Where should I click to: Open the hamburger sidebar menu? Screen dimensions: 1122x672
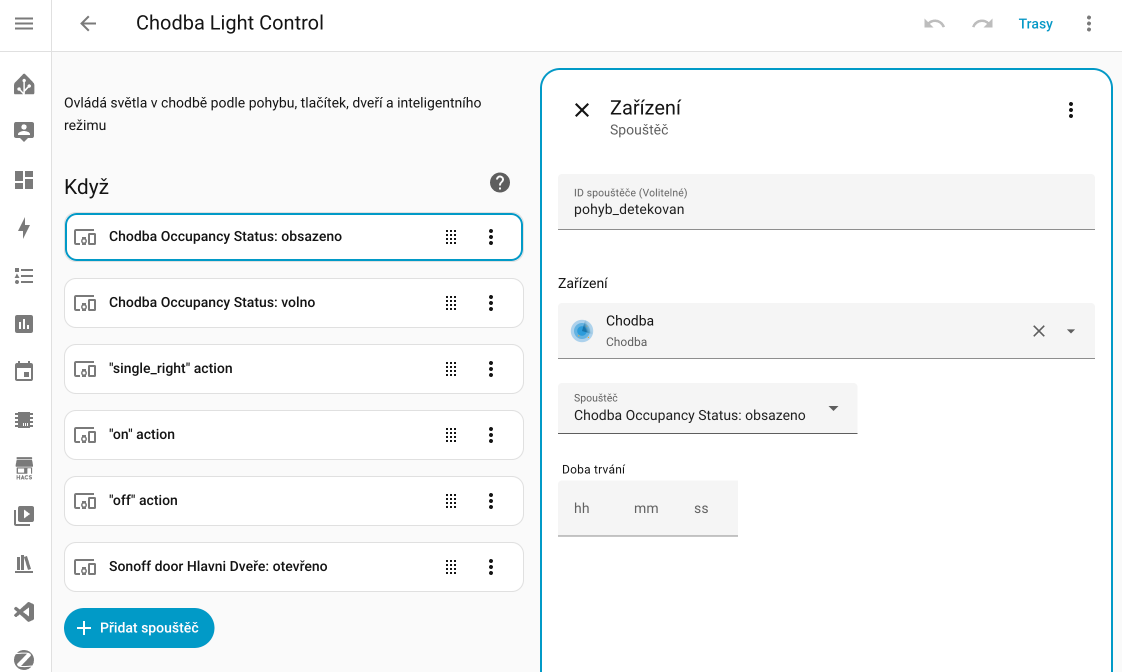pos(24,24)
